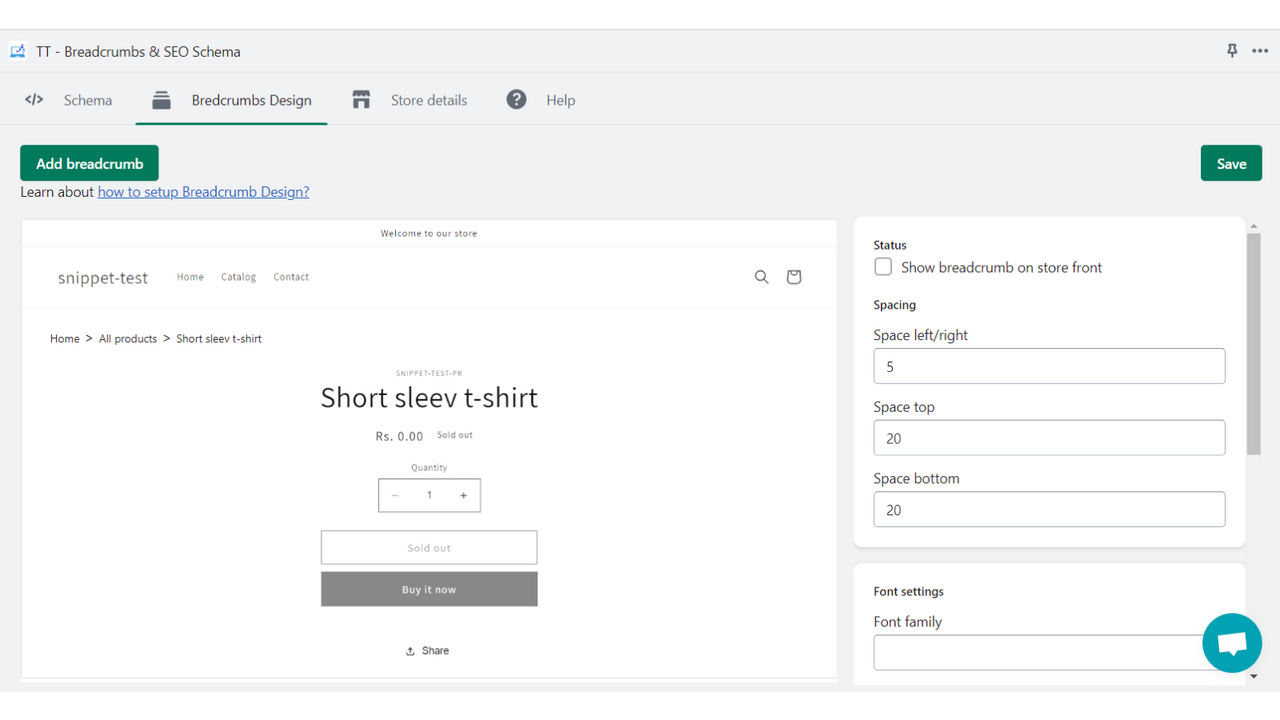Click Save in the top right
The width and height of the screenshot is (1280, 720).
click(x=1231, y=162)
